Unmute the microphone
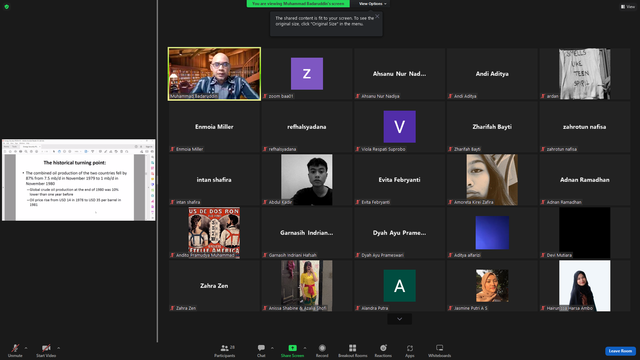The image size is (640, 360). point(15,350)
